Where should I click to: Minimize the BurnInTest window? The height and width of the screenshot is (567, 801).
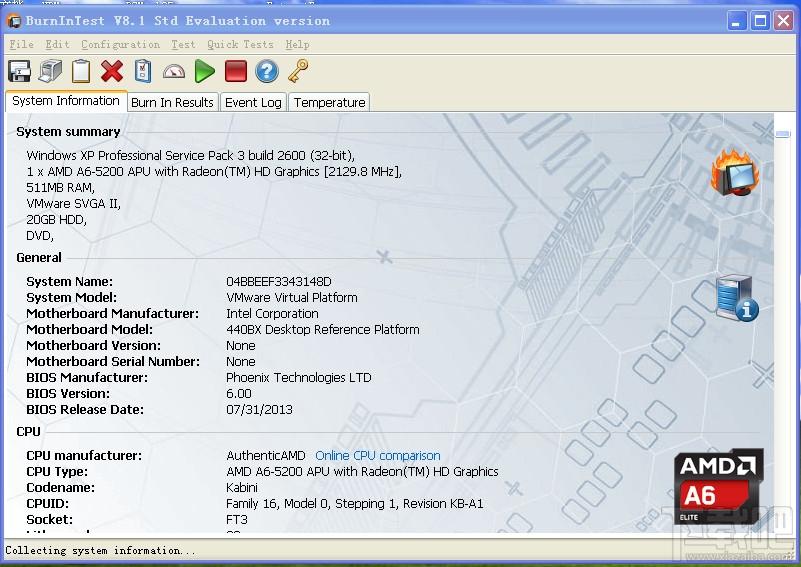click(736, 21)
